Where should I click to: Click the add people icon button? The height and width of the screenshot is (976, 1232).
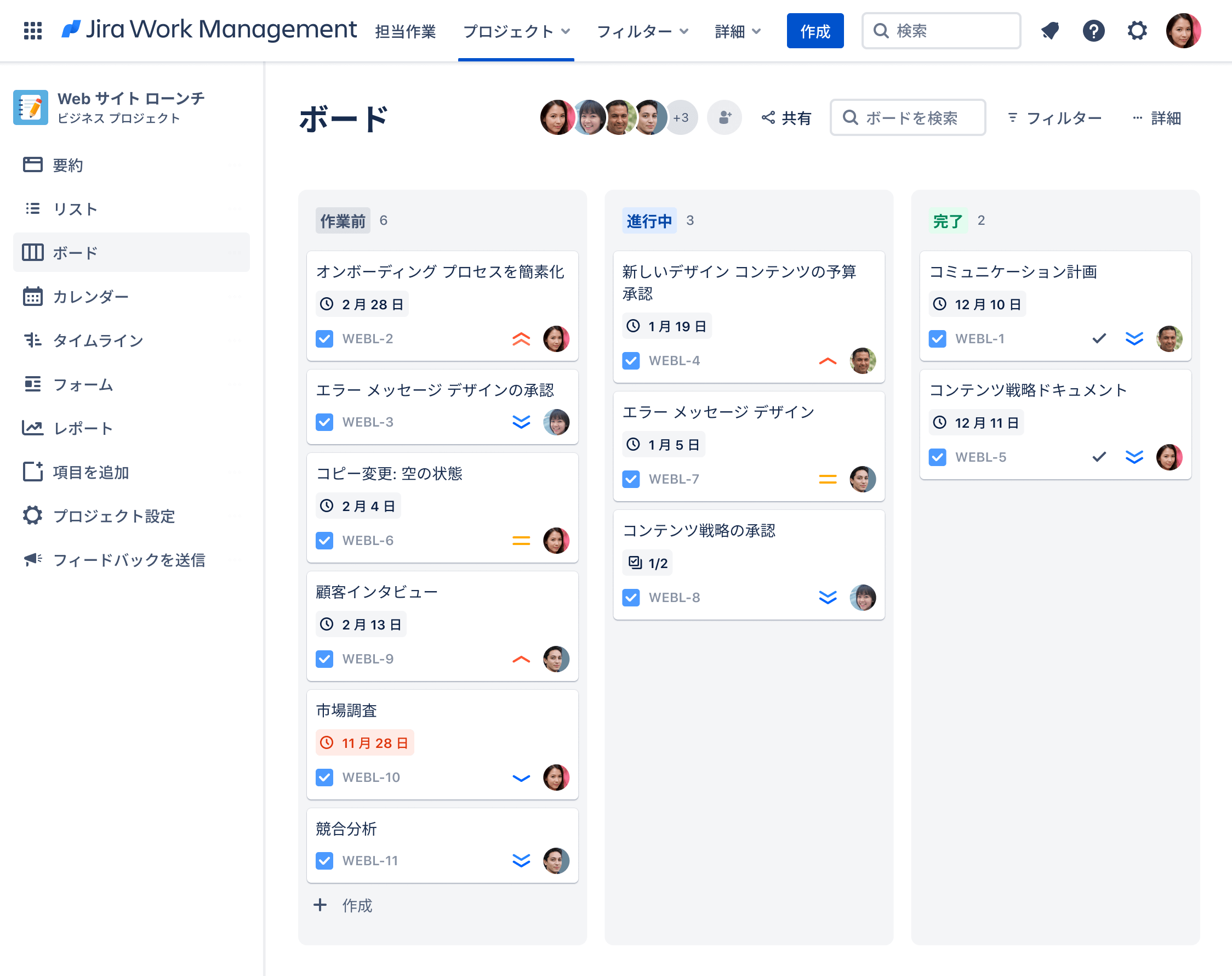point(724,118)
